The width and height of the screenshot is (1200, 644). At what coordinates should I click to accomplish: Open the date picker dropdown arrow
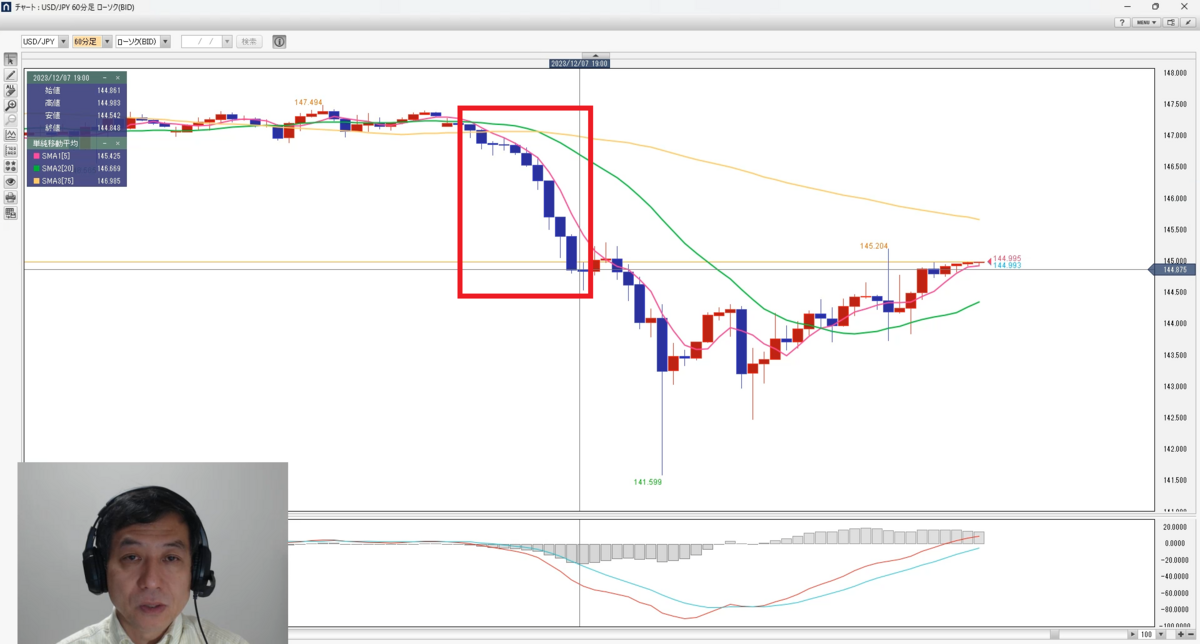pyautogui.click(x=227, y=42)
